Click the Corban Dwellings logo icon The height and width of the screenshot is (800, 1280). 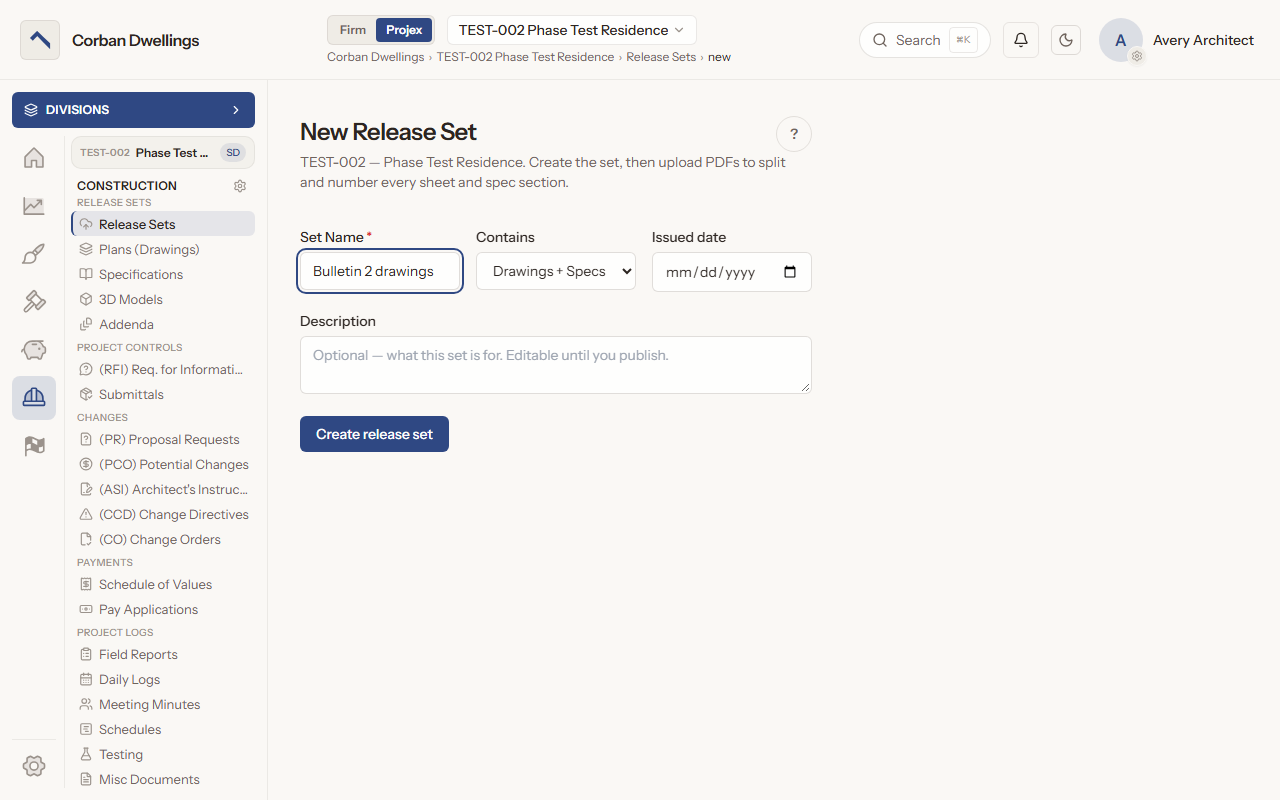click(x=40, y=40)
